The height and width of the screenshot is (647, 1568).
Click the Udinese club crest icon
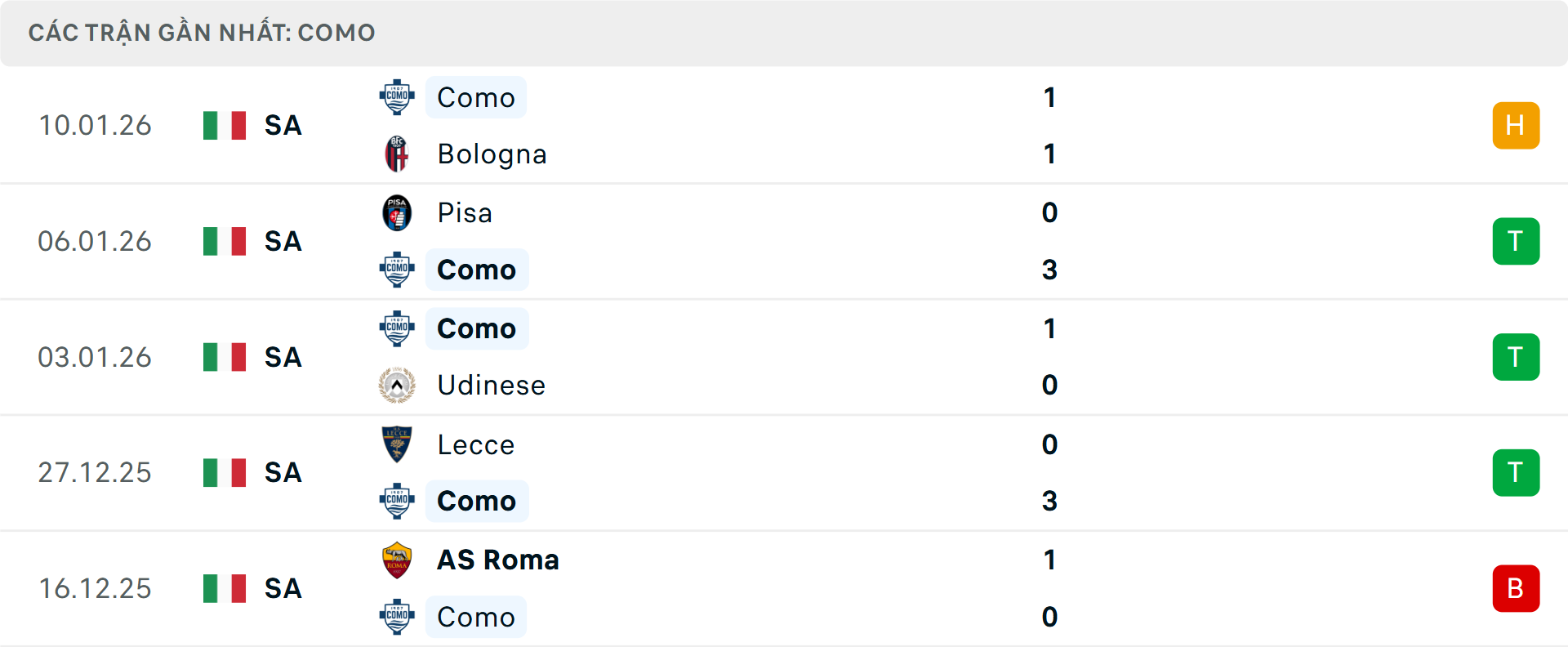pyautogui.click(x=397, y=385)
